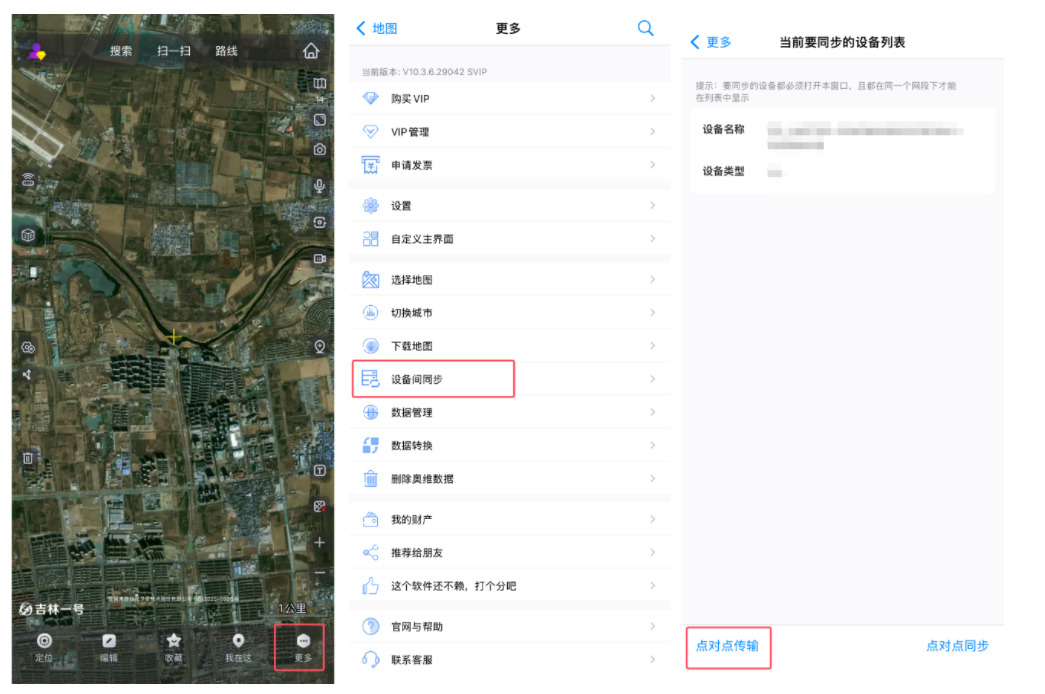
Task: Expand the 数据管理 row chevron
Action: (652, 412)
